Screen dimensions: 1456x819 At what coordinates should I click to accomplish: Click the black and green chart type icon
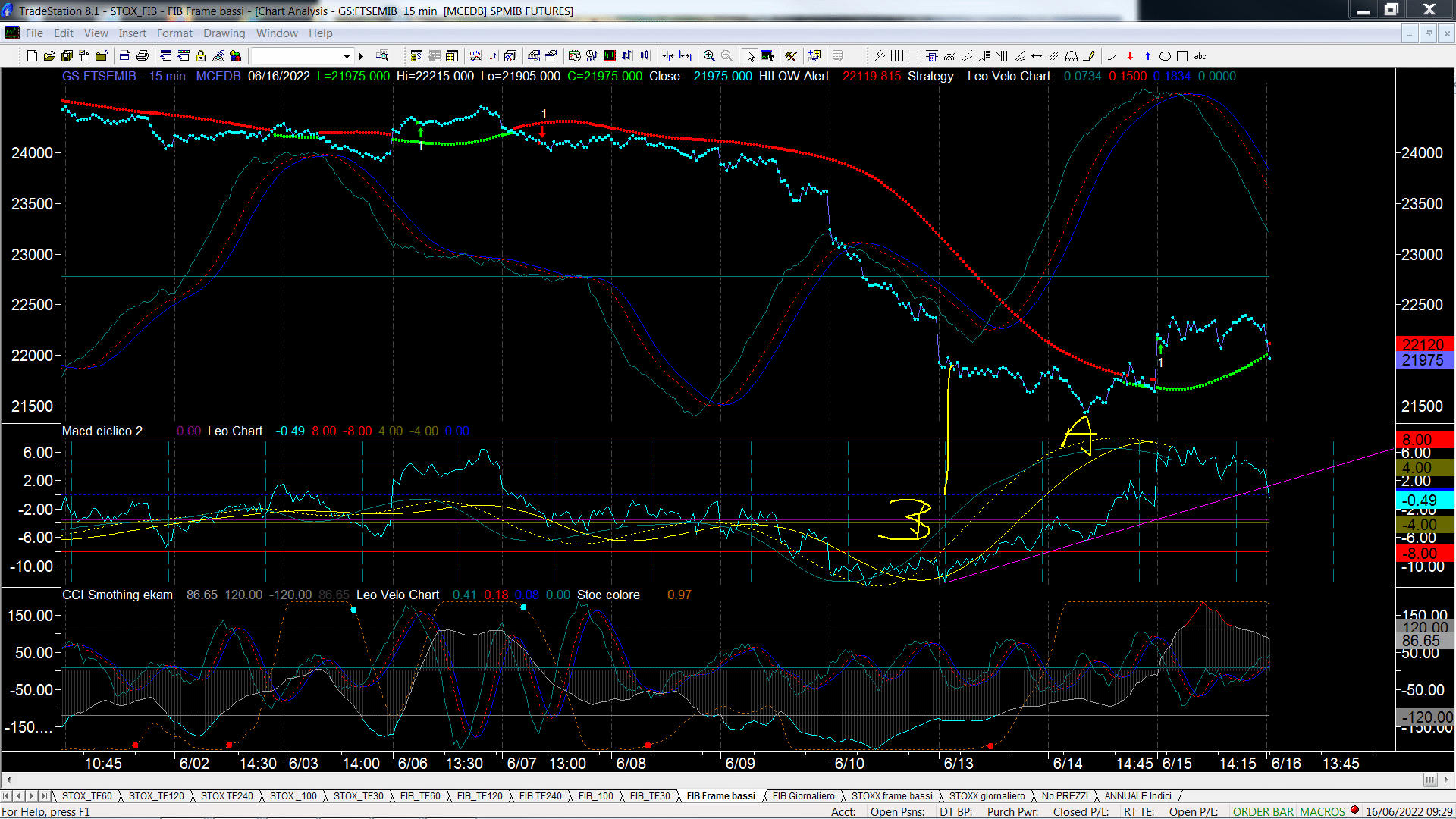pyautogui.click(x=609, y=56)
